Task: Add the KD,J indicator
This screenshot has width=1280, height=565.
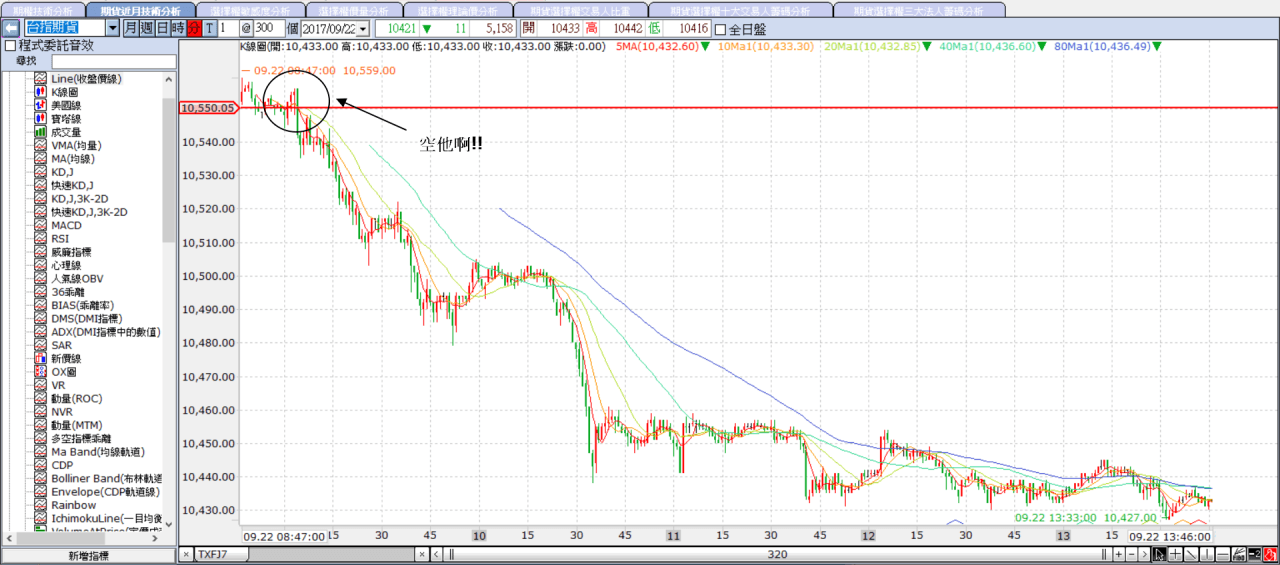Action: pyautogui.click(x=63, y=172)
